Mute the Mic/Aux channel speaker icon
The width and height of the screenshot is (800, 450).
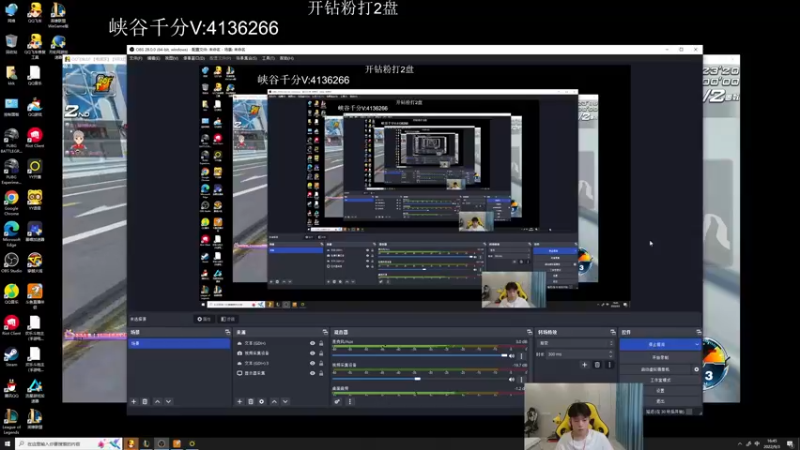tap(512, 356)
